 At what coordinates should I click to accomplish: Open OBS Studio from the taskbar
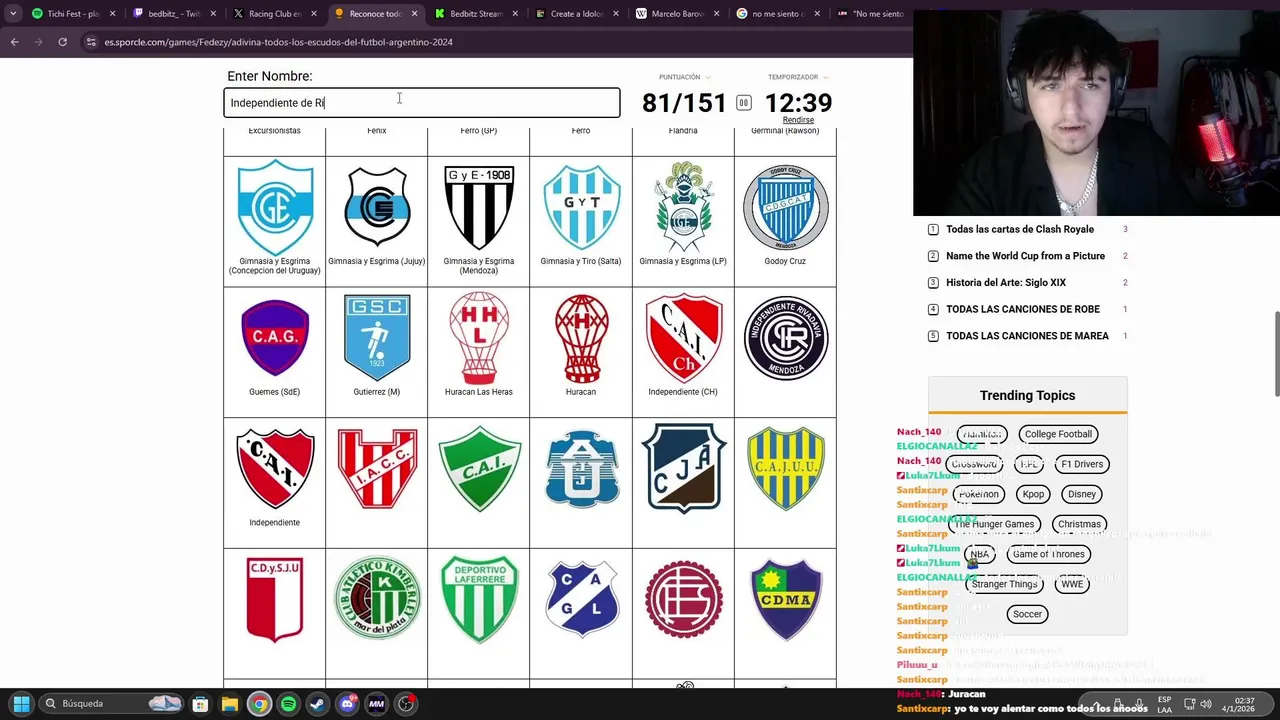tap(406, 704)
